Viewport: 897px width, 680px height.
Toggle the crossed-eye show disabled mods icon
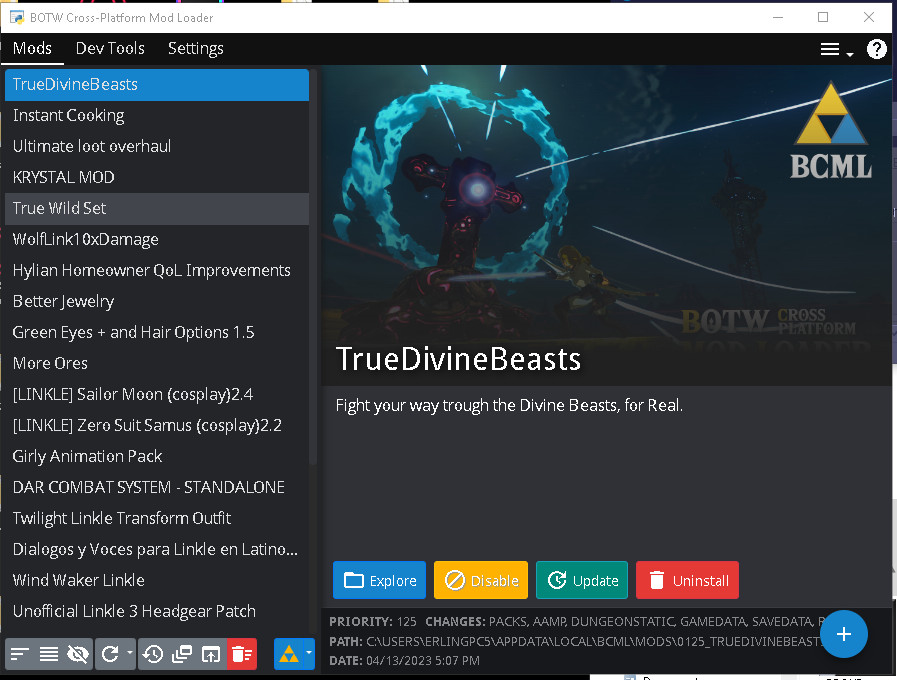77,654
